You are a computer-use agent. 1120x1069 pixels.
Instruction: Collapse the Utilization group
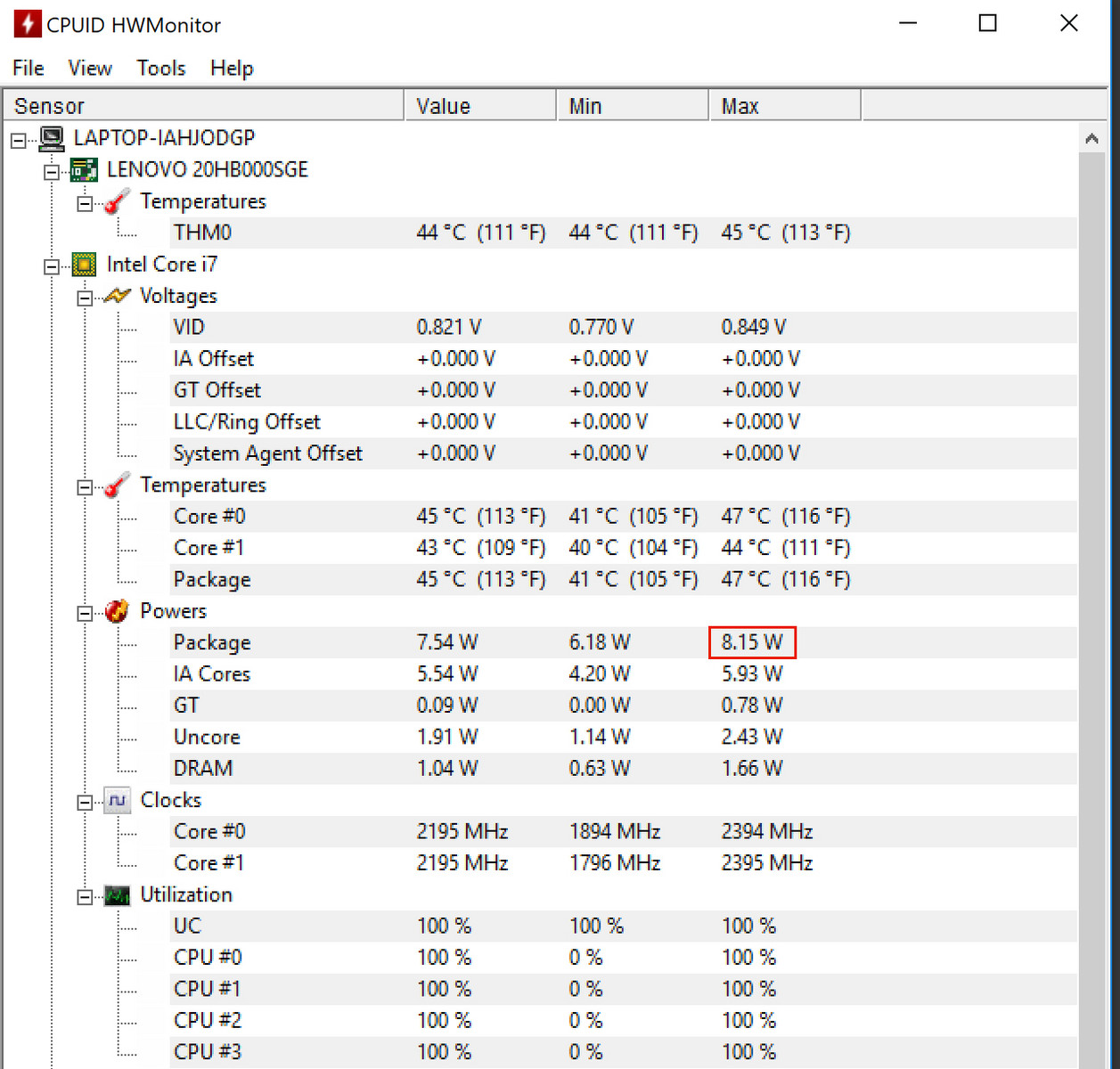(85, 897)
